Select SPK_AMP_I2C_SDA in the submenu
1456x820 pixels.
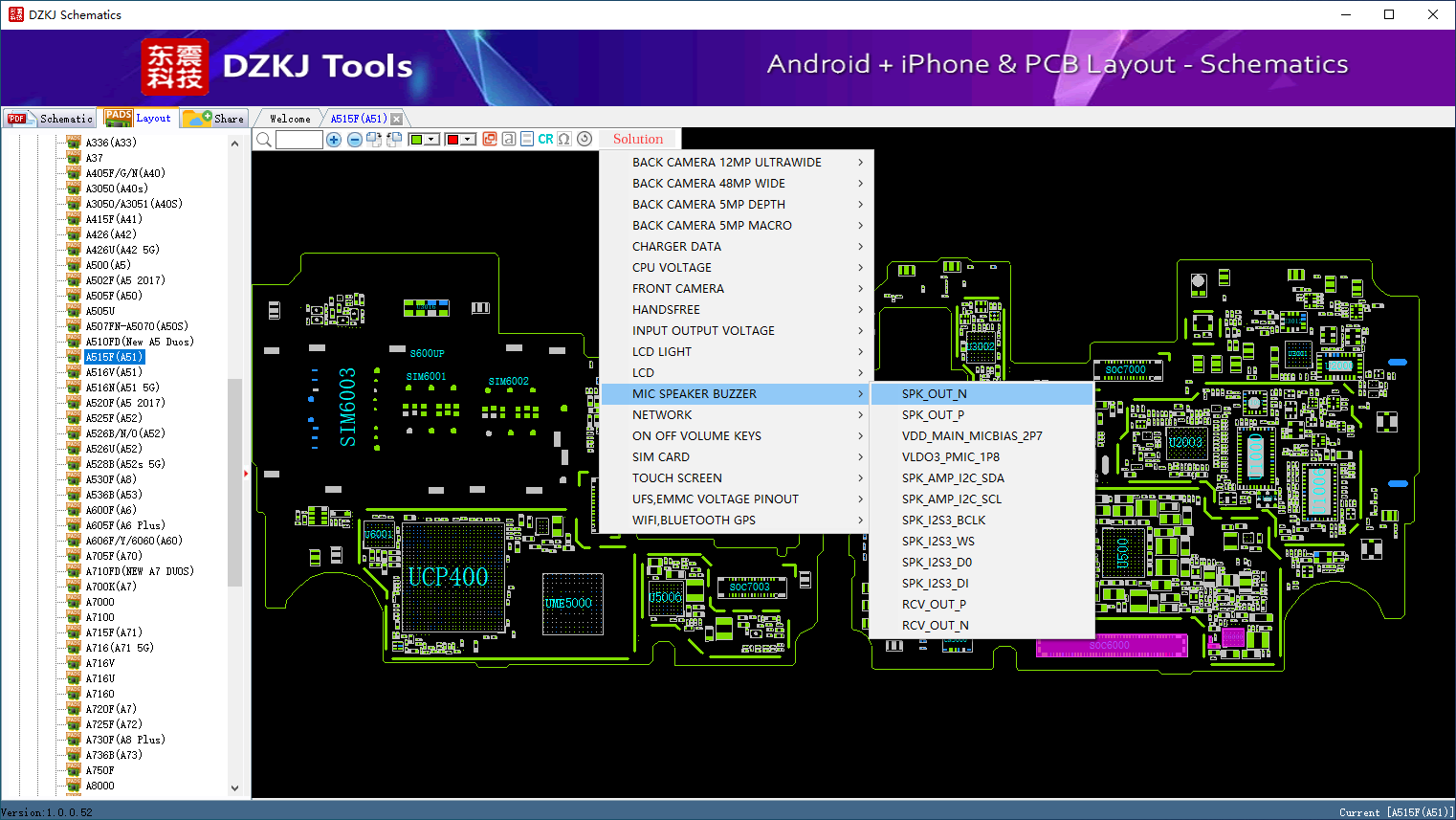(982, 478)
